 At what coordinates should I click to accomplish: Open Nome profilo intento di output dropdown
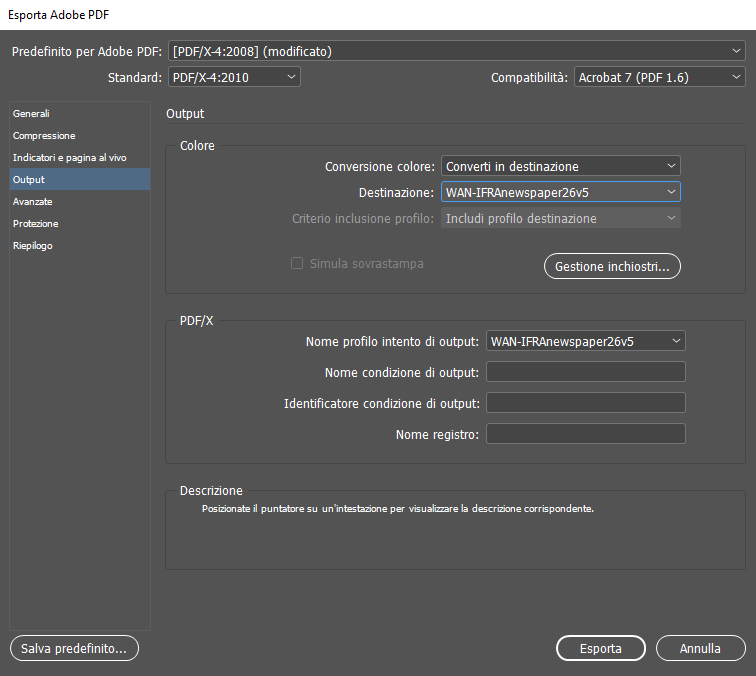[586, 341]
